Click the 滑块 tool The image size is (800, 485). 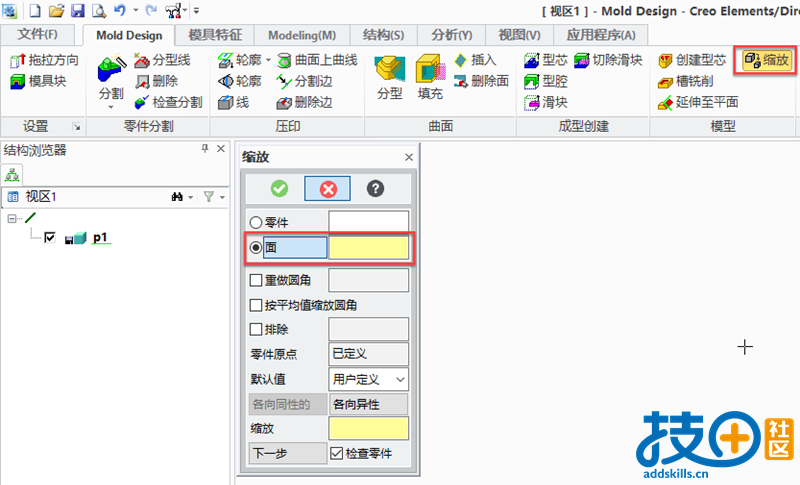(545, 102)
